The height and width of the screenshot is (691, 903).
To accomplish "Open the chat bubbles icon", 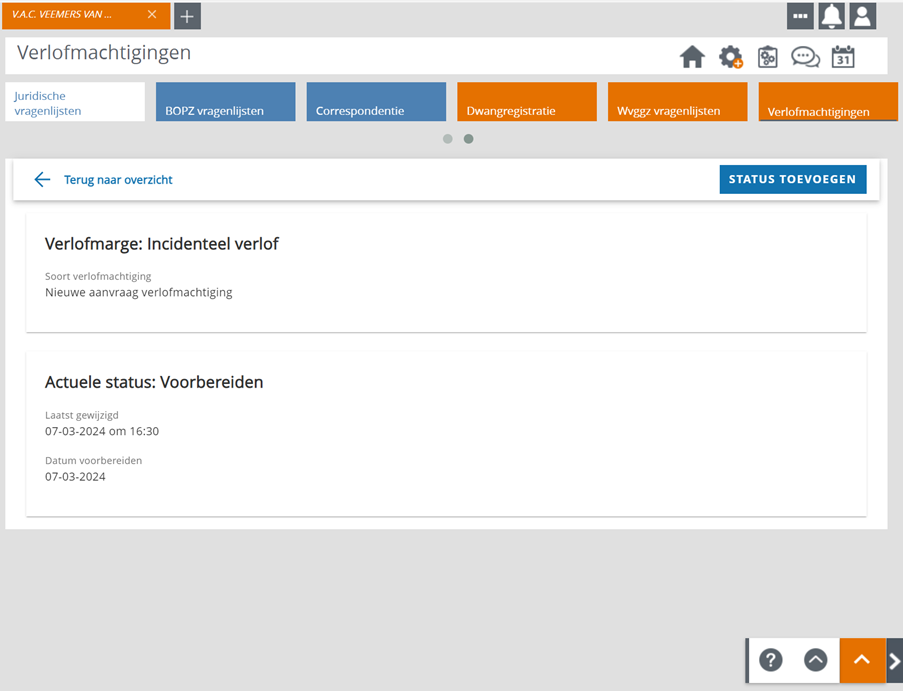I will click(x=805, y=57).
